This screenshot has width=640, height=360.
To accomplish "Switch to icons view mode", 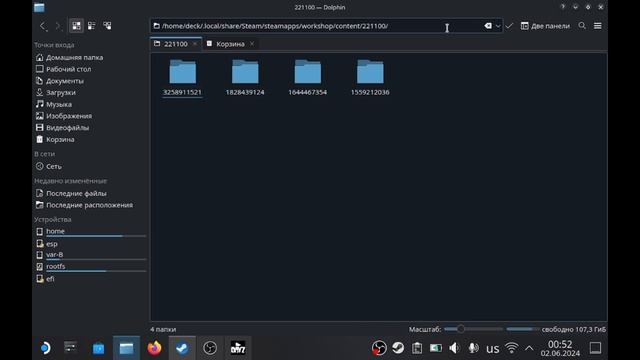I will [x=76, y=26].
